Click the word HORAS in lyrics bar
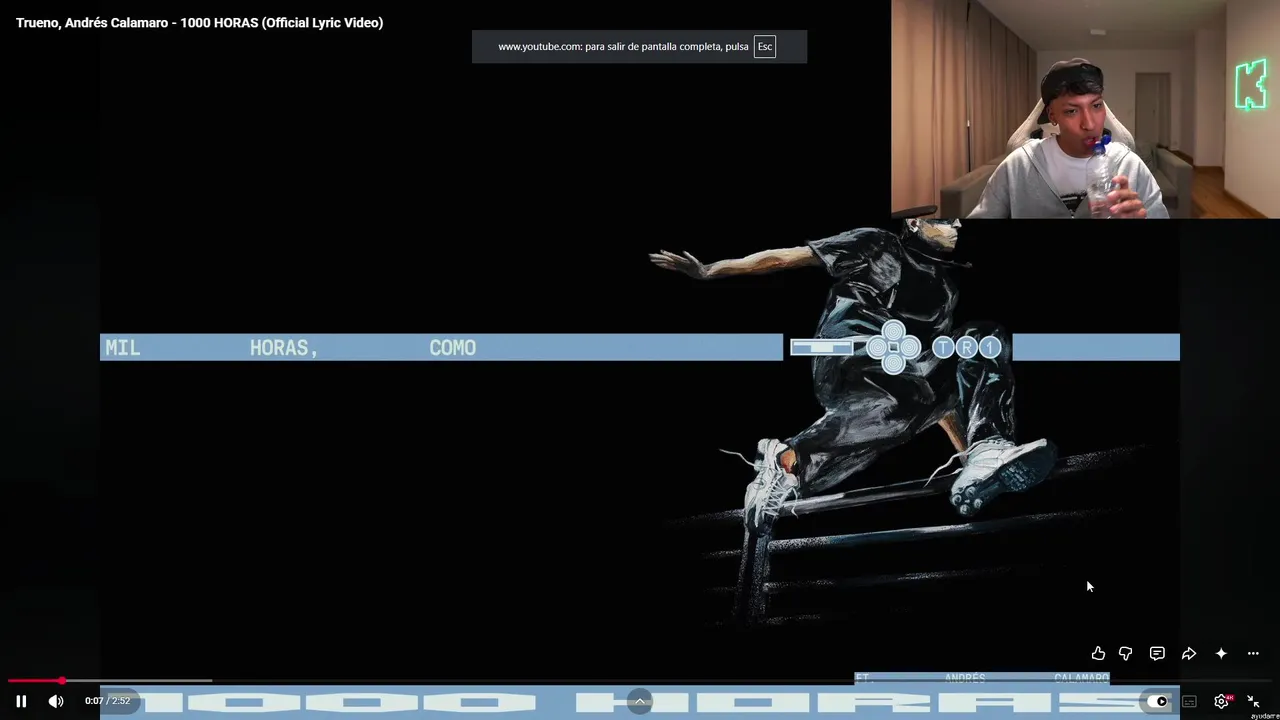1280x720 pixels. point(284,348)
